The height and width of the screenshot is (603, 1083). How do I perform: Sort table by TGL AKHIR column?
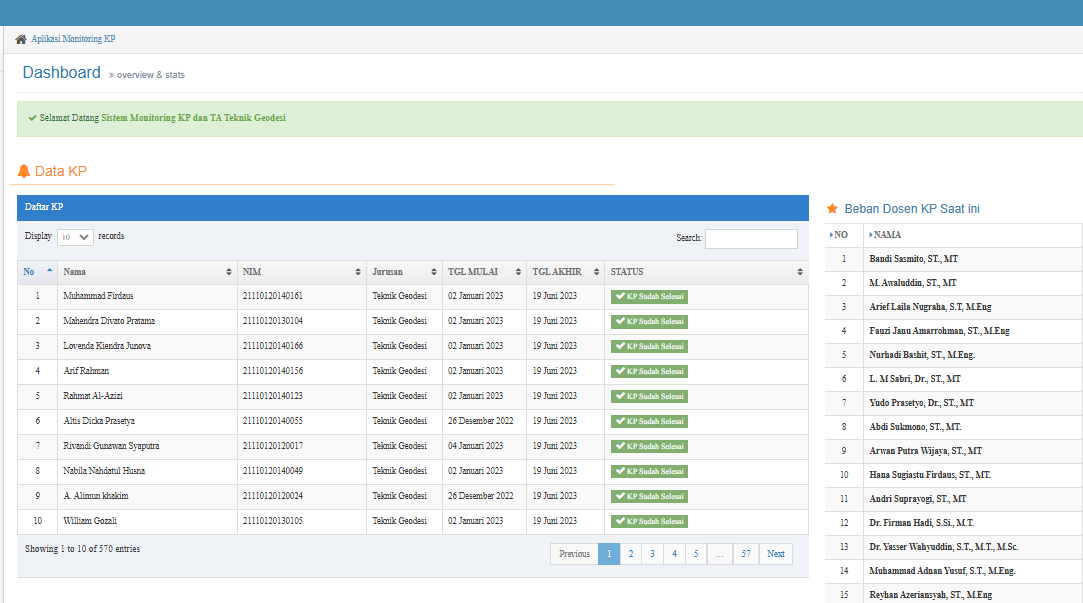pos(566,272)
